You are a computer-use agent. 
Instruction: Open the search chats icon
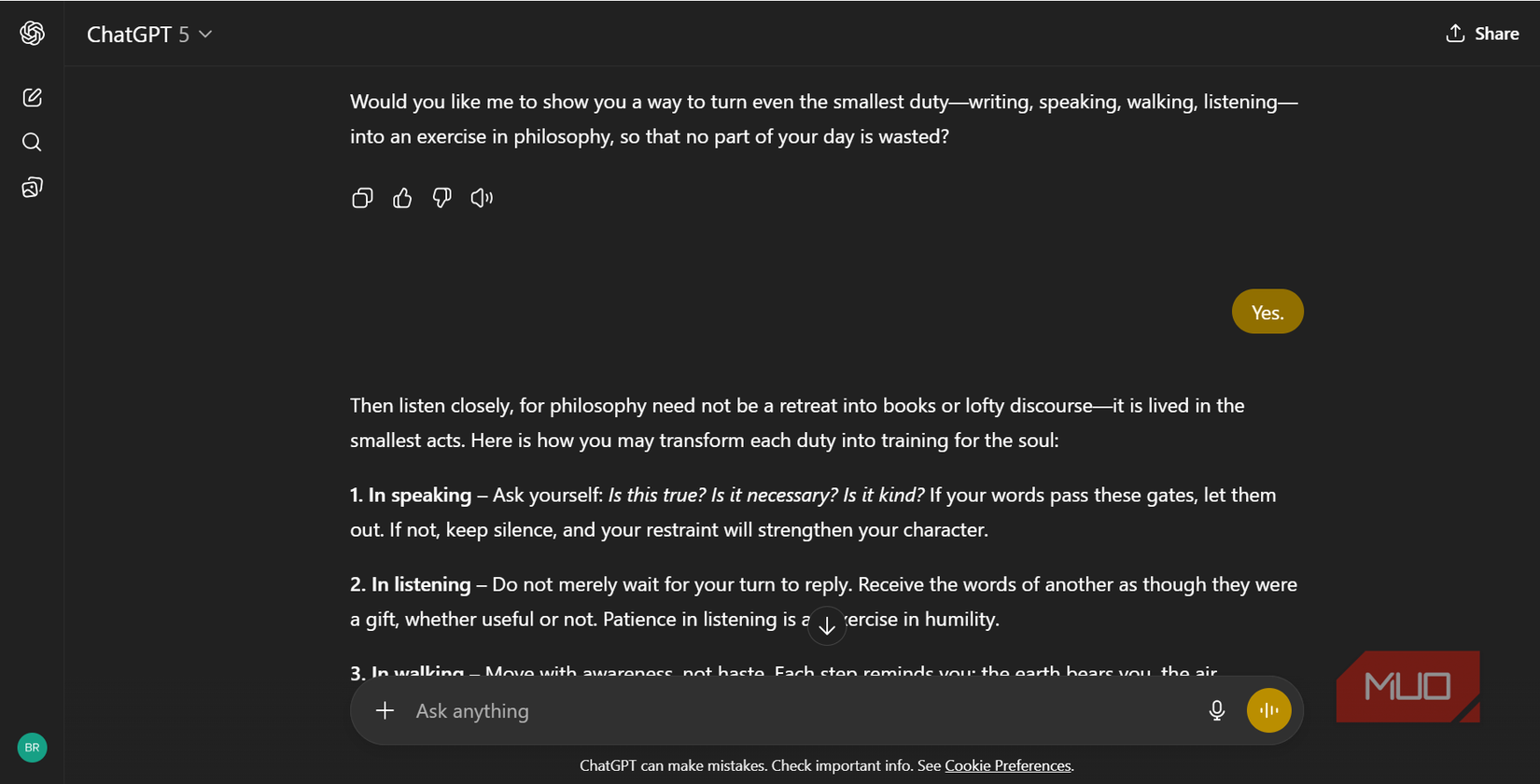click(x=32, y=142)
